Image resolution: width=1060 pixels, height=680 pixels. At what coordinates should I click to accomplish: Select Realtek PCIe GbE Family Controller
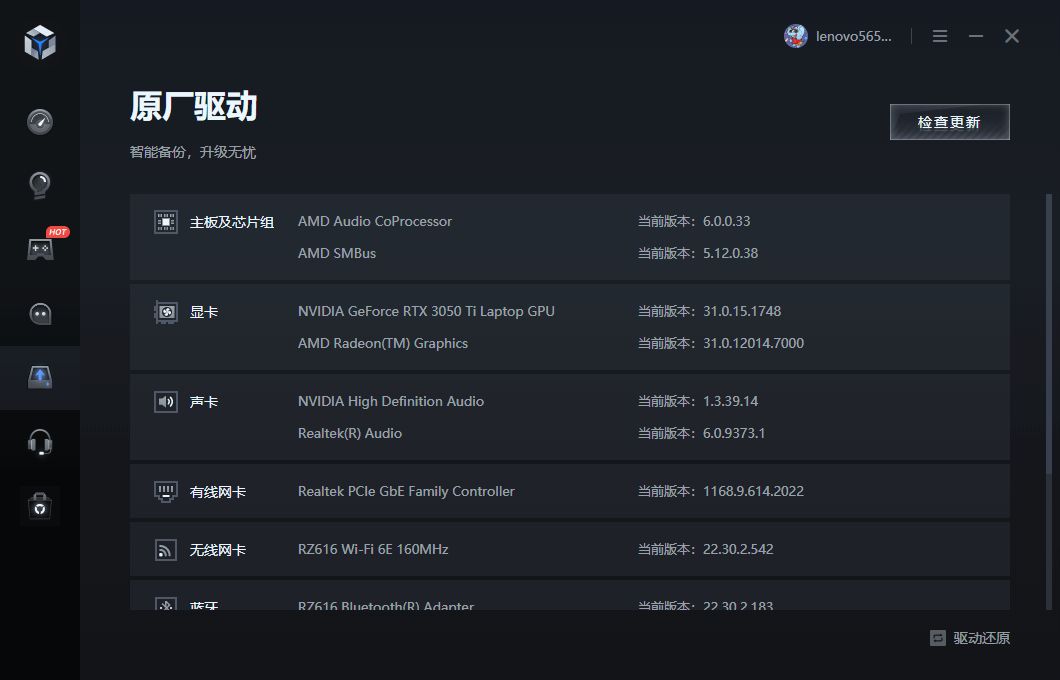[x=406, y=491]
